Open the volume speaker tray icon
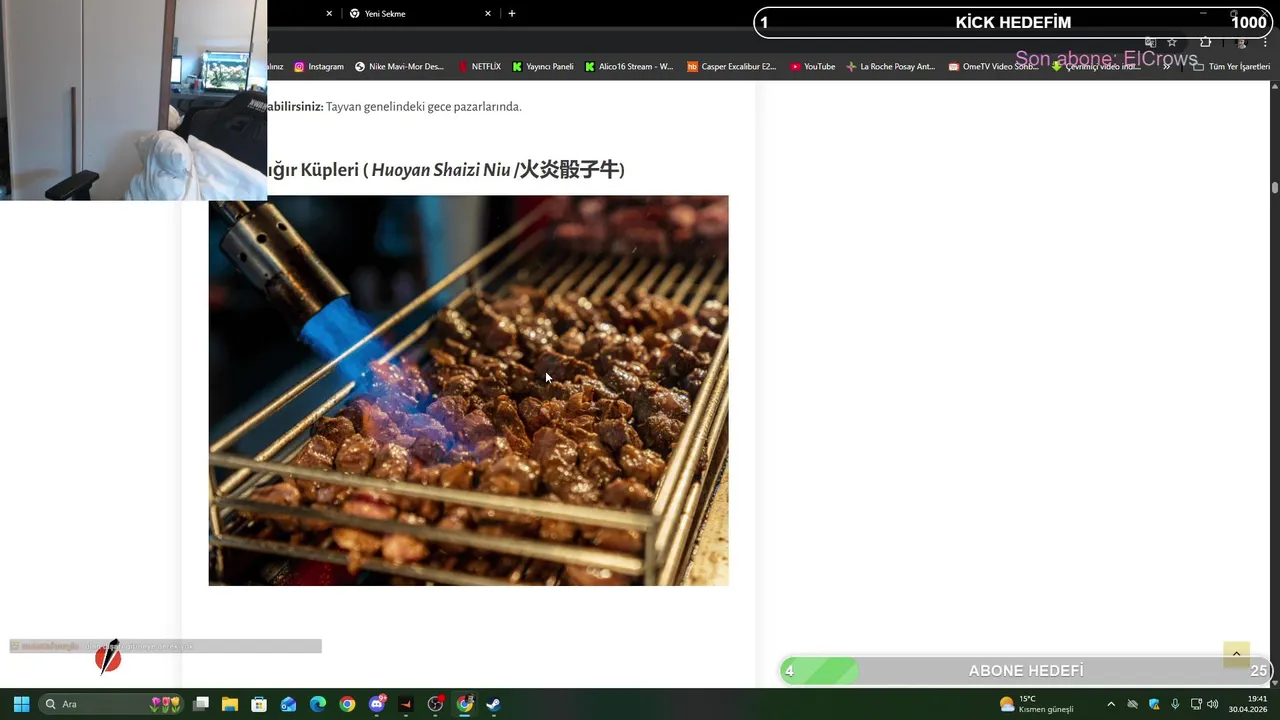Screen dimensions: 1280x720 coord(1213,704)
